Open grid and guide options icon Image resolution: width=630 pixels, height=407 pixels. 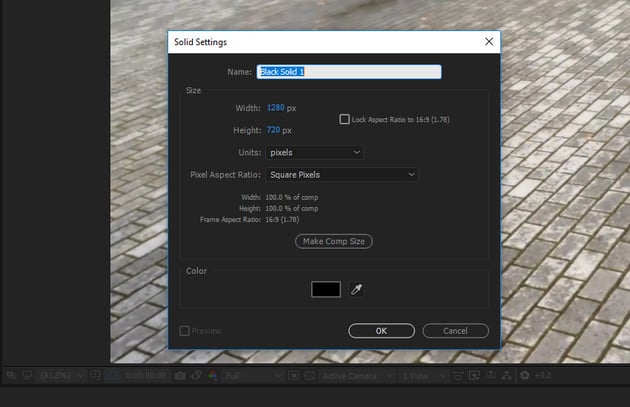coord(96,376)
